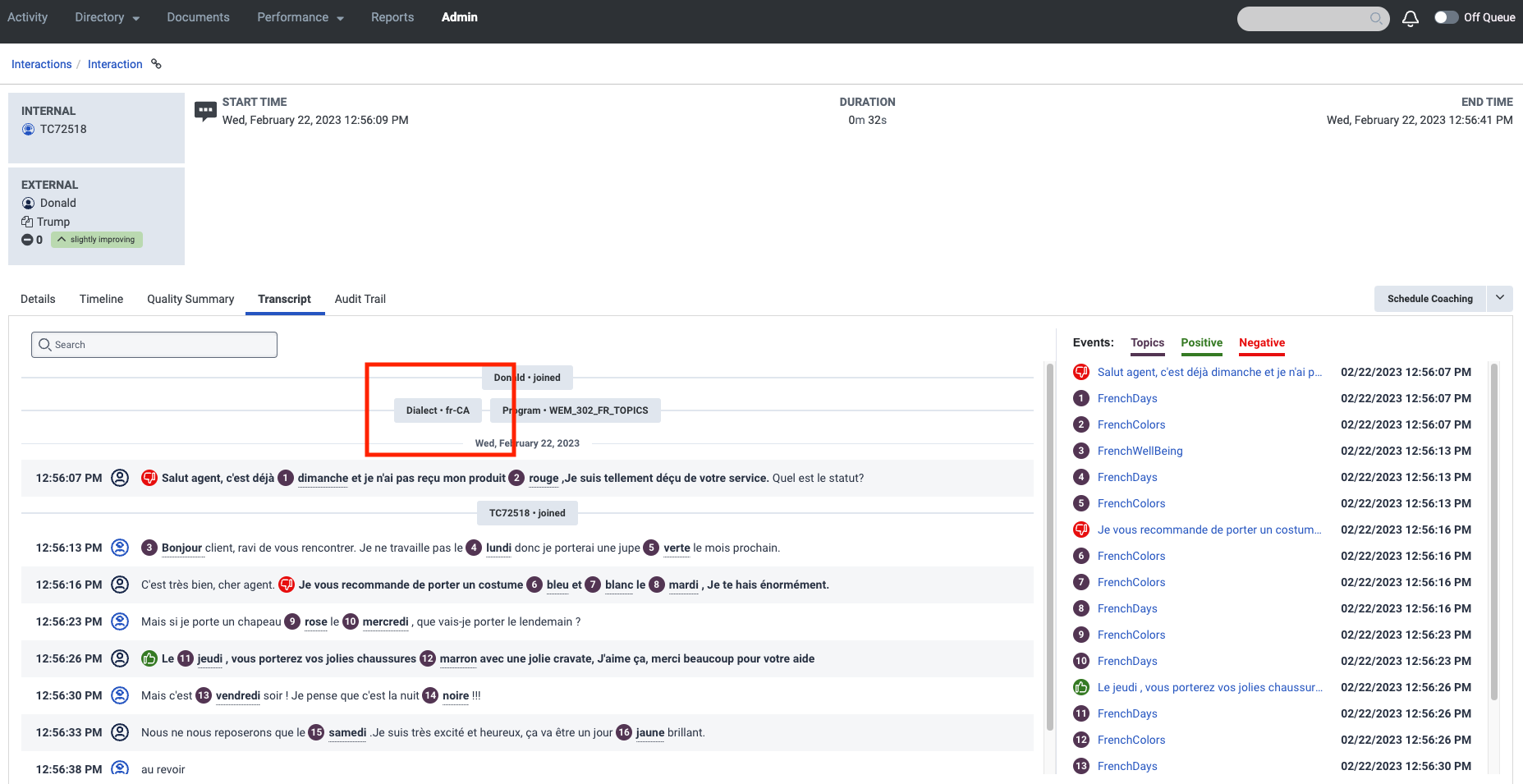
Task: Click the chat bubble icon beside Start Time
Action: click(x=204, y=110)
